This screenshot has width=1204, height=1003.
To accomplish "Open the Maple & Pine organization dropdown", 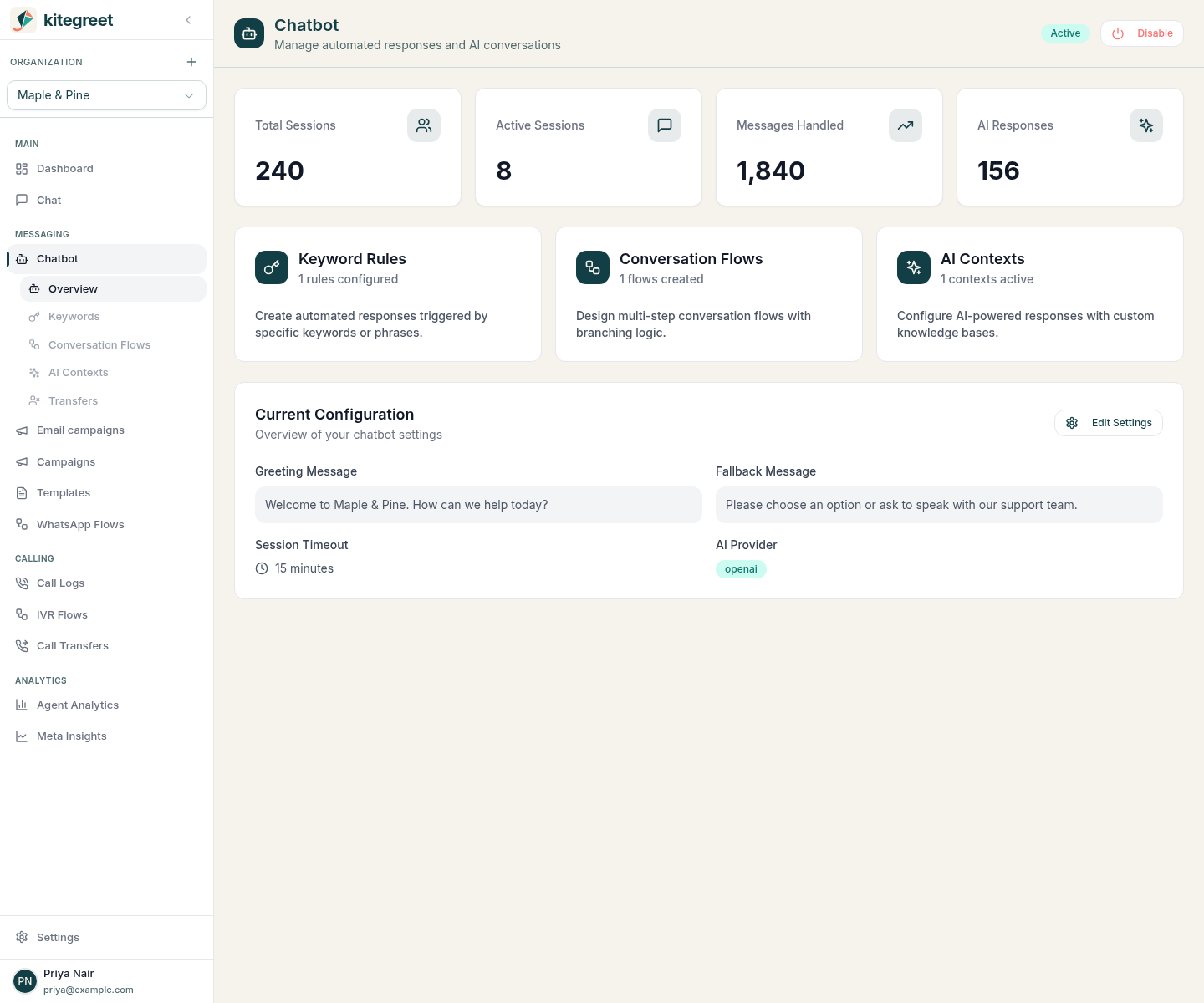I will pos(106,95).
